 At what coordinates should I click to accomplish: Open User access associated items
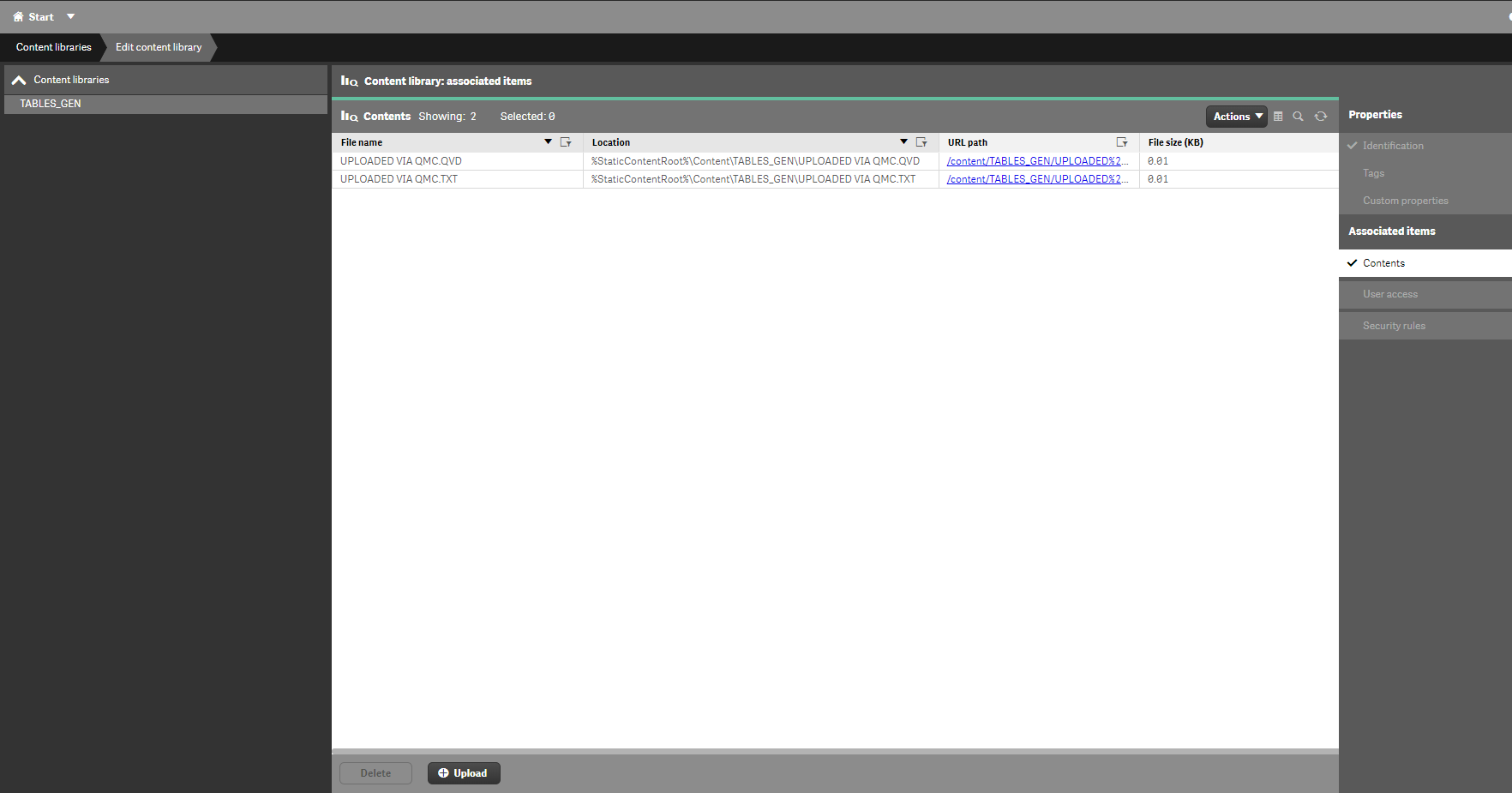pos(1425,294)
